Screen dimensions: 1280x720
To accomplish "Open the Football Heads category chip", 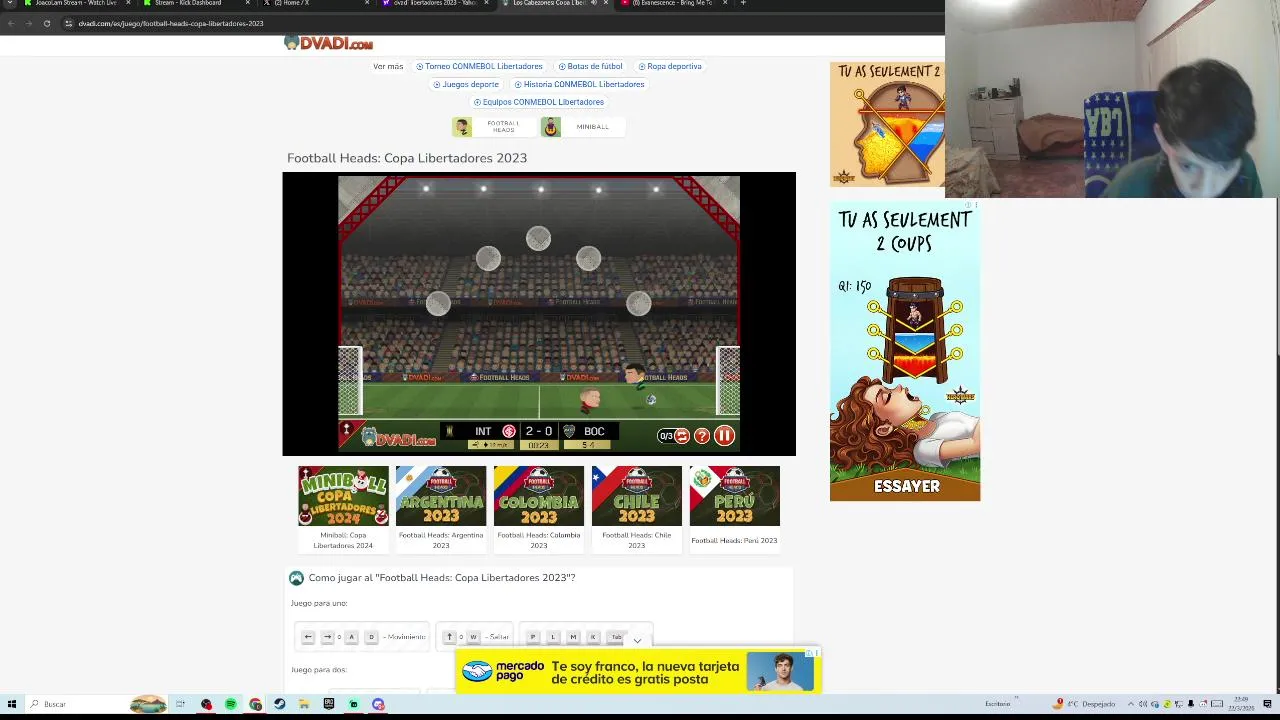I will (x=494, y=127).
